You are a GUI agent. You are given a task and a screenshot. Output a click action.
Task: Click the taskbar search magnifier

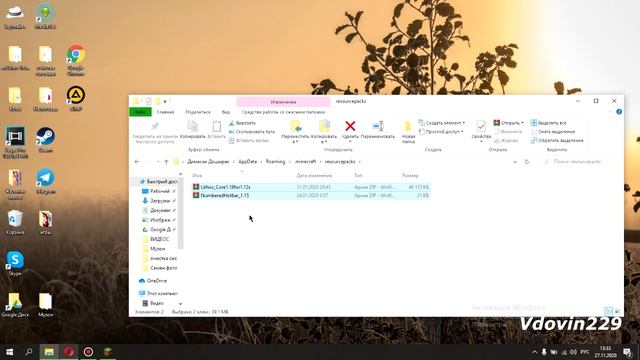coord(29,352)
